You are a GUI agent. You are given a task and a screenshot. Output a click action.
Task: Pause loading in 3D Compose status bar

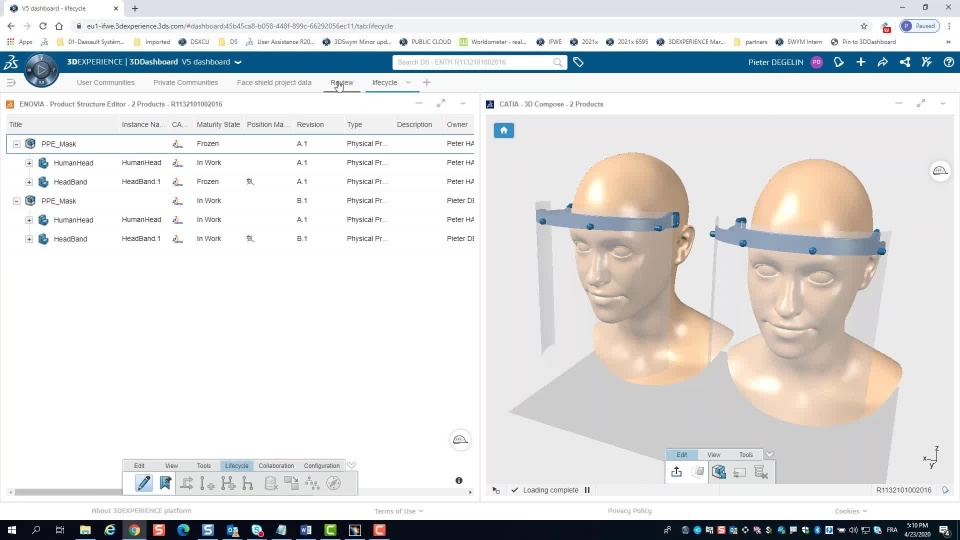point(587,490)
